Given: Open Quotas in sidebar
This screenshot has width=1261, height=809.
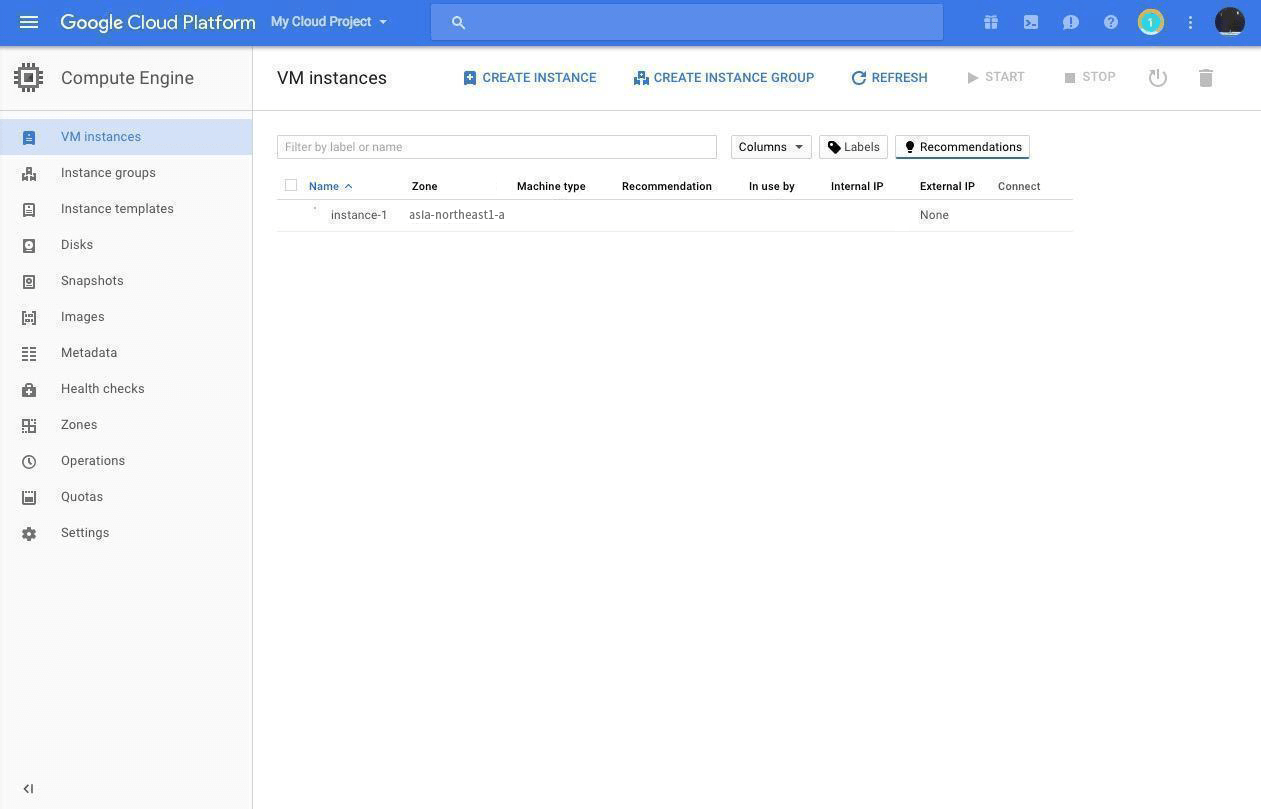Looking at the screenshot, I should 126,497.
